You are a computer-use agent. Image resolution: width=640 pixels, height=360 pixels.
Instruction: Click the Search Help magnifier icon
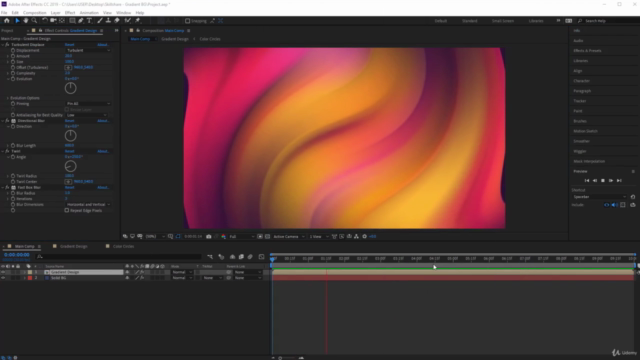point(580,21)
